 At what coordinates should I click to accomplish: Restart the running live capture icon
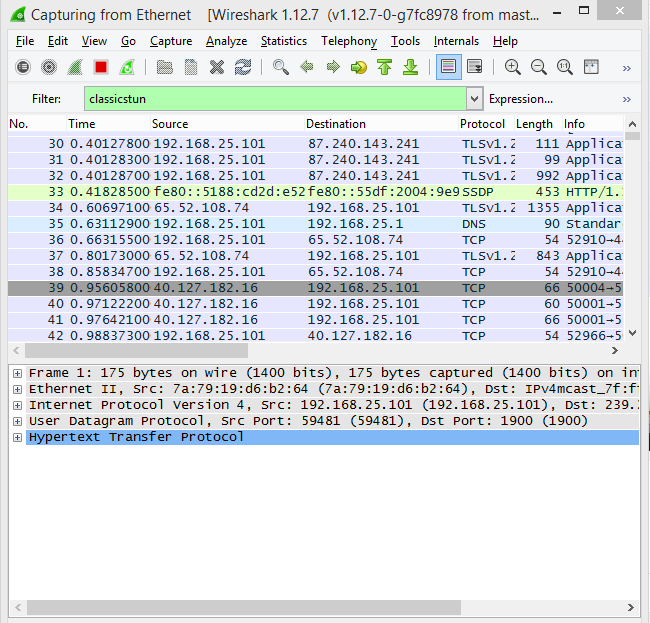127,67
